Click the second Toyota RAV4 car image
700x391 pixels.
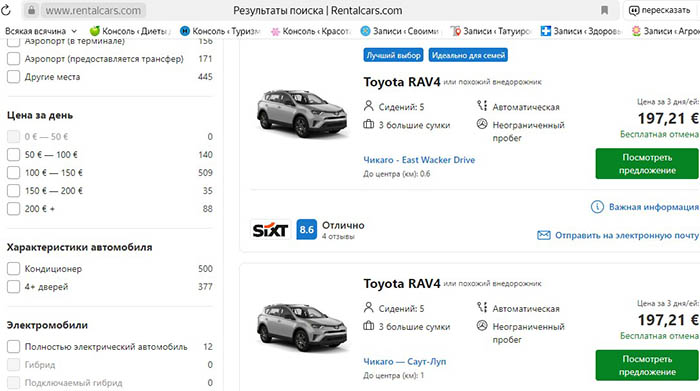(302, 327)
